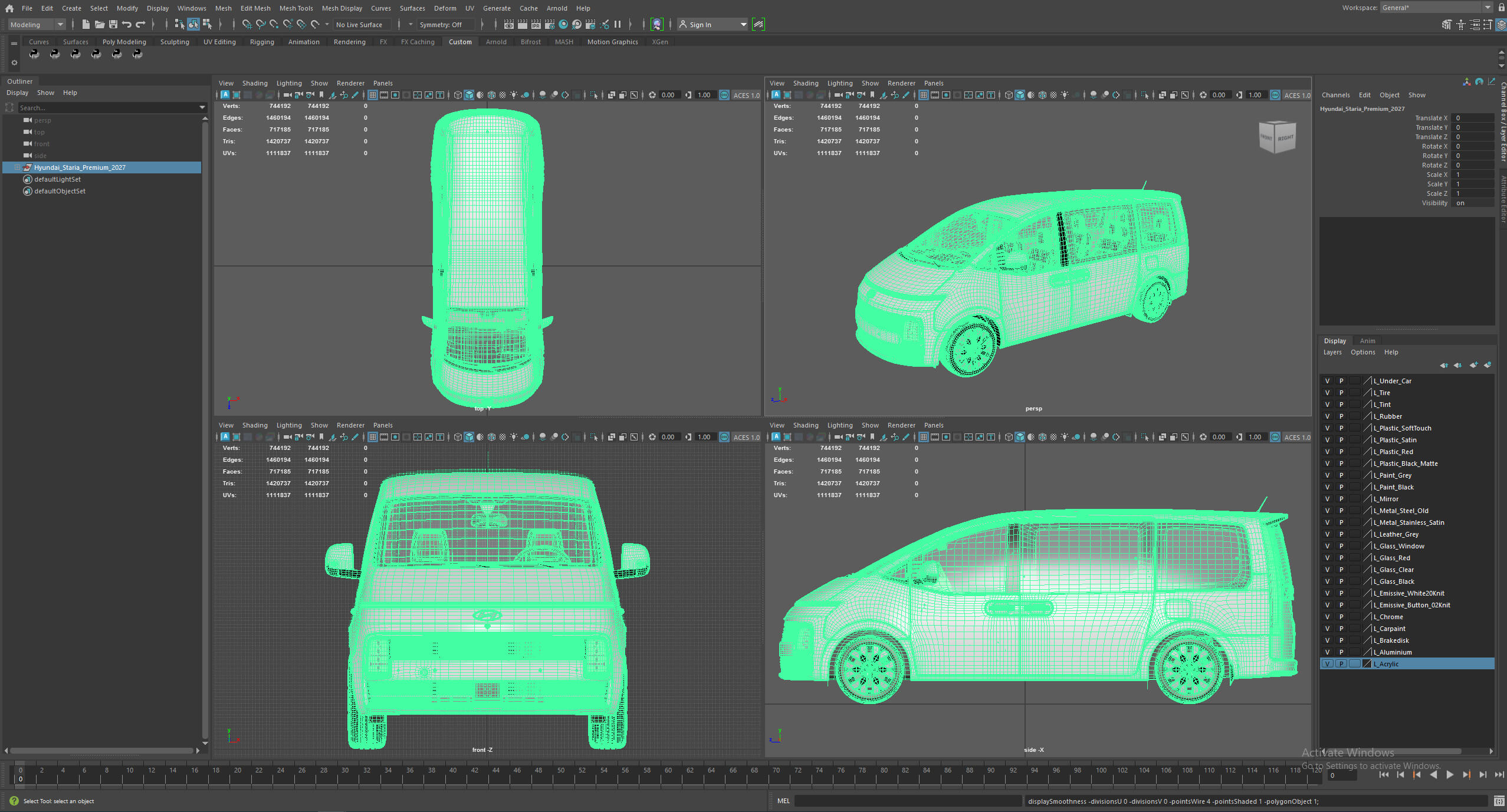The image size is (1507, 812).
Task: Switch to the Poly Modeling shelf tab
Action: [x=124, y=42]
